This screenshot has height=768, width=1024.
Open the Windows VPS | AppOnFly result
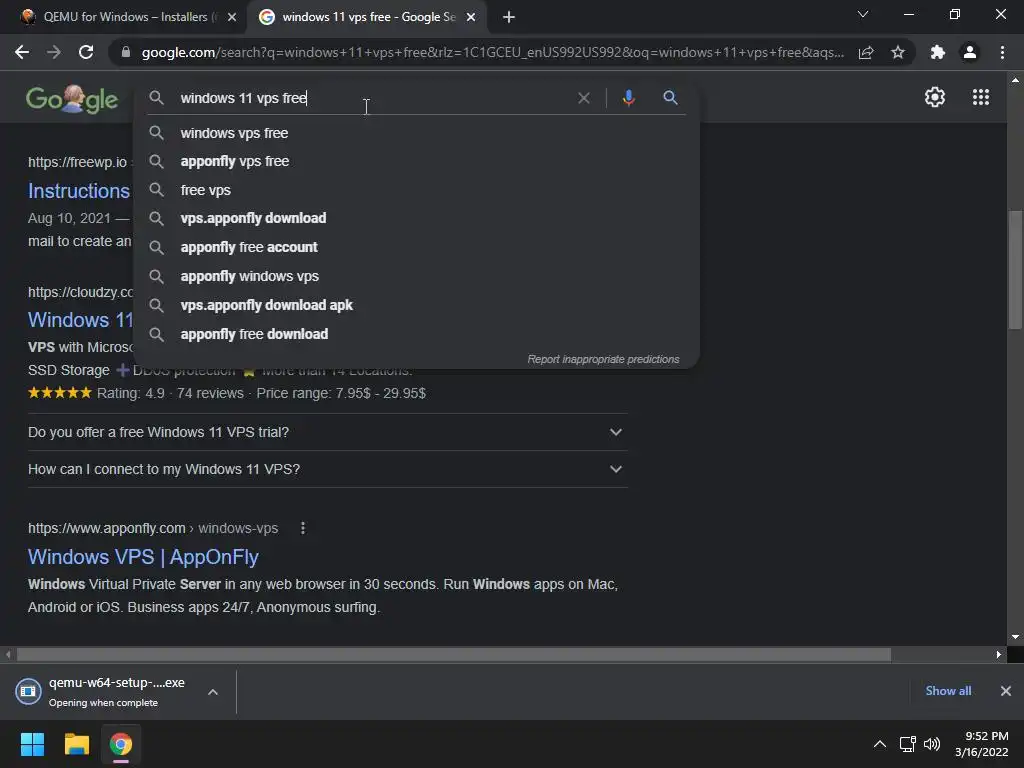click(x=143, y=557)
